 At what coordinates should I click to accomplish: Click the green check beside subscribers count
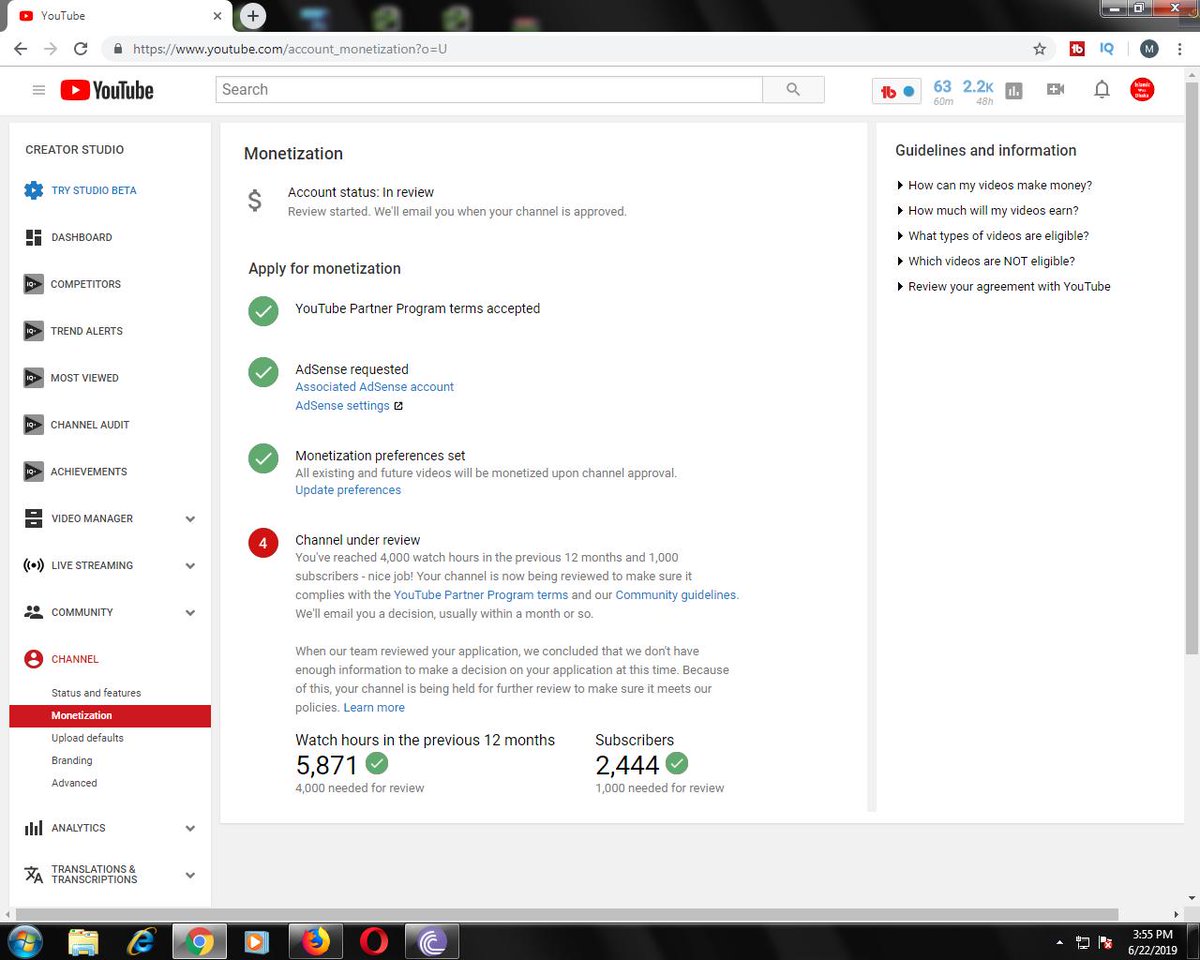pos(677,764)
